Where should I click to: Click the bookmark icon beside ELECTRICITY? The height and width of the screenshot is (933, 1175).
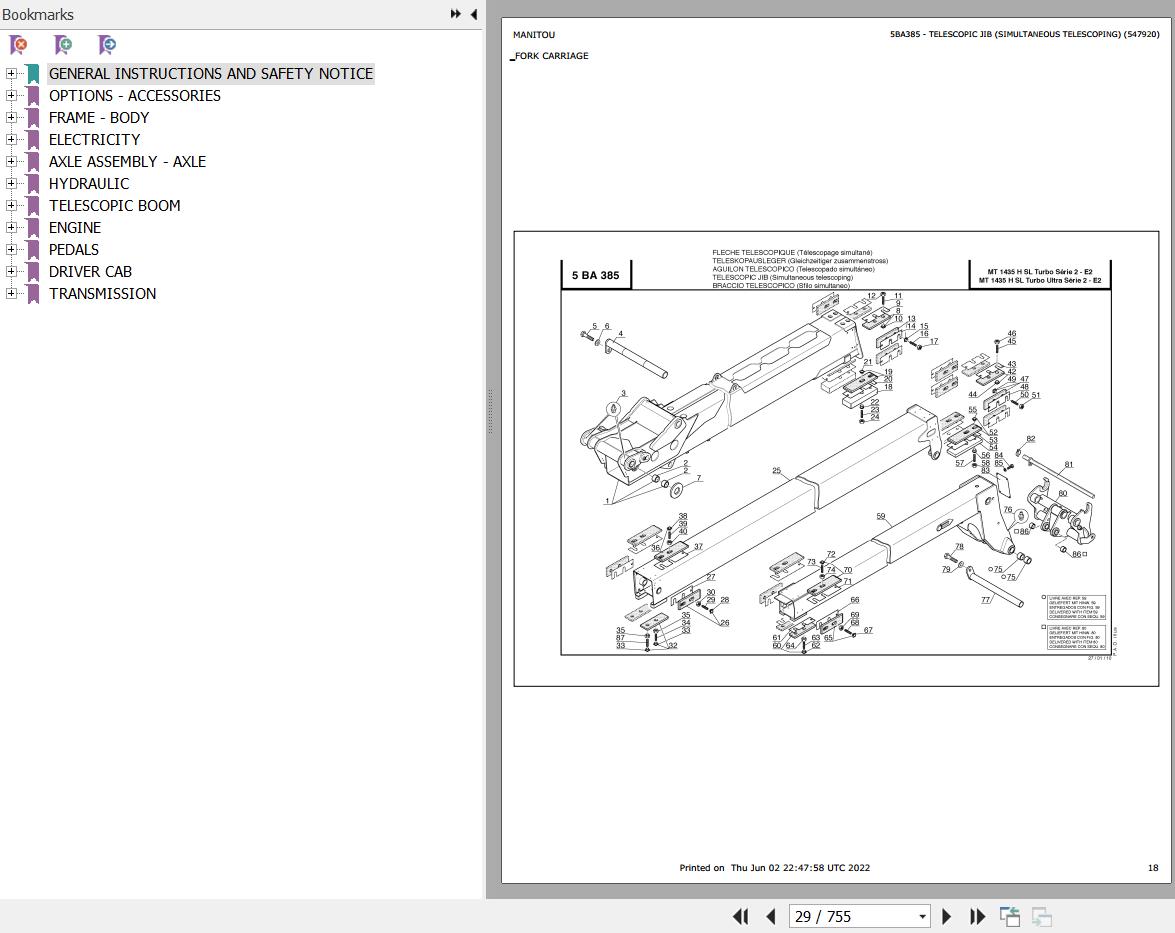(33, 139)
